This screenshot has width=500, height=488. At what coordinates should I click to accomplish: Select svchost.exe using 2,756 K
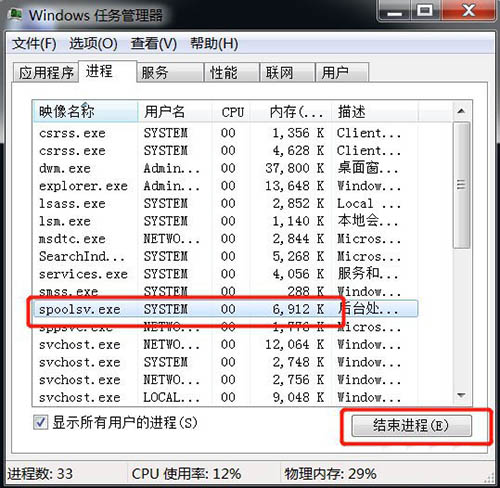pos(225,380)
